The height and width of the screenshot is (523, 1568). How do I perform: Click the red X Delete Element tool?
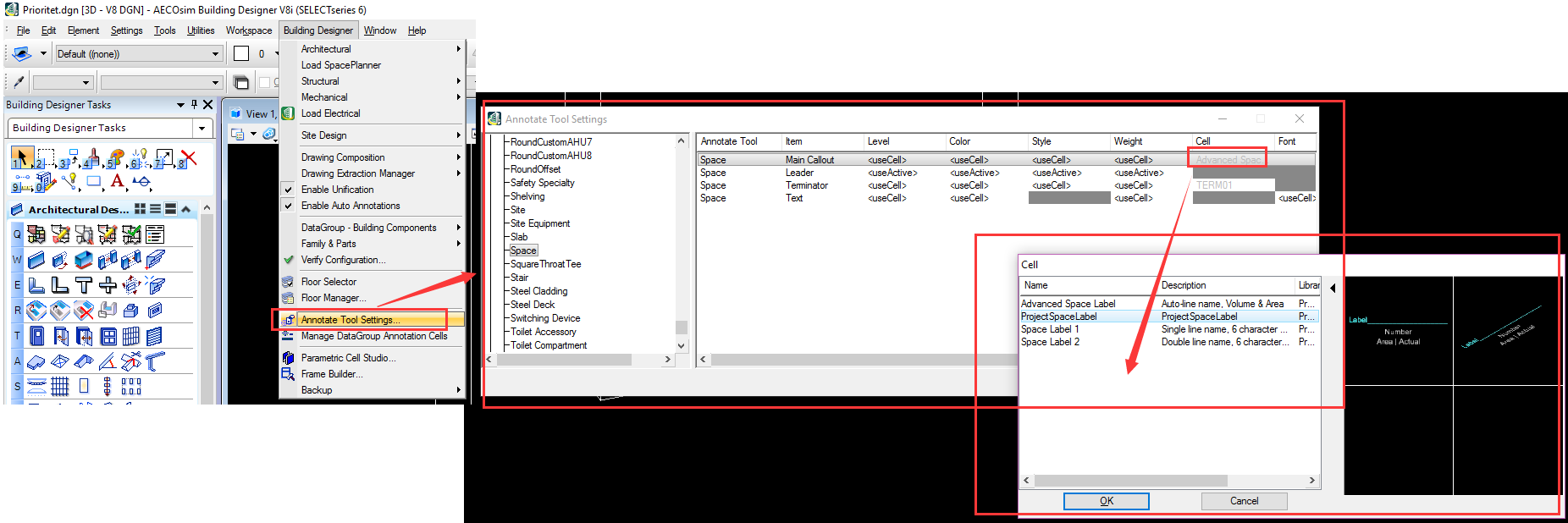(x=189, y=157)
